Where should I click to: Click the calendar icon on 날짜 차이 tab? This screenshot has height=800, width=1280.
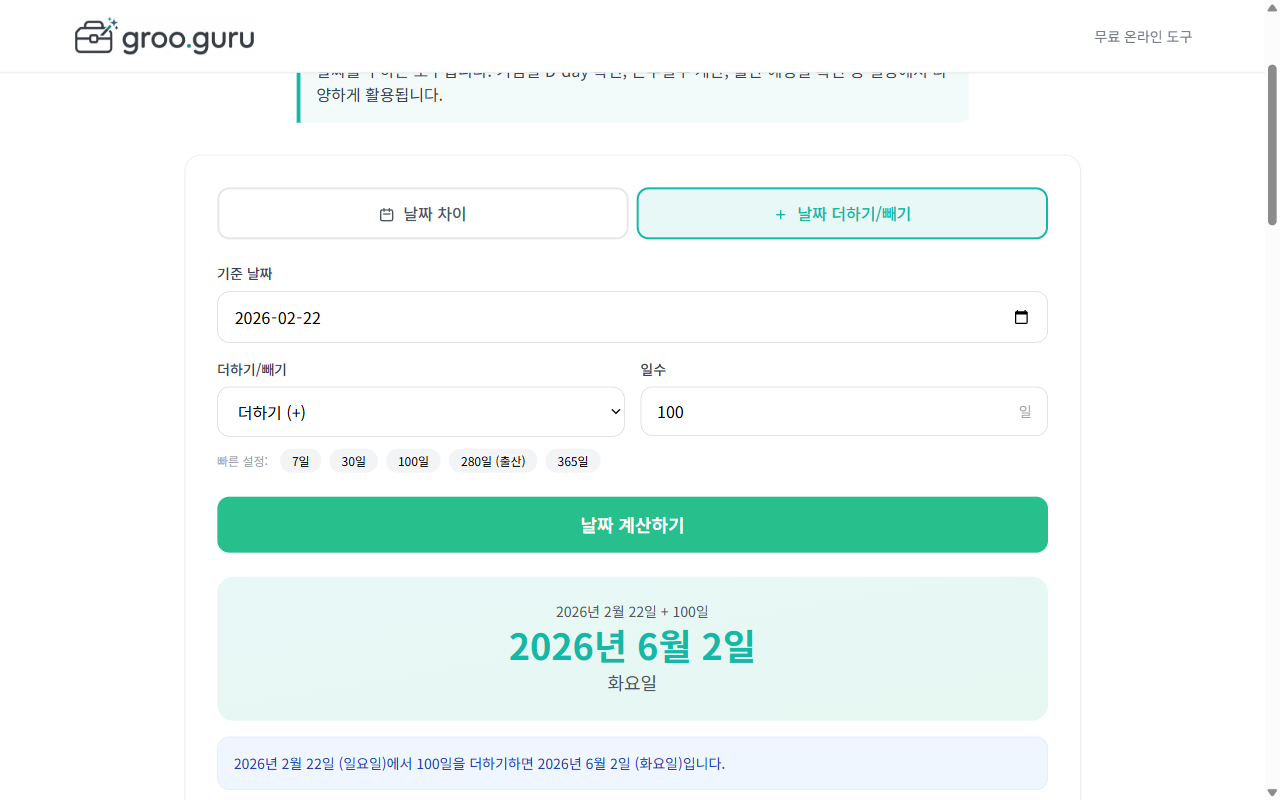point(387,214)
